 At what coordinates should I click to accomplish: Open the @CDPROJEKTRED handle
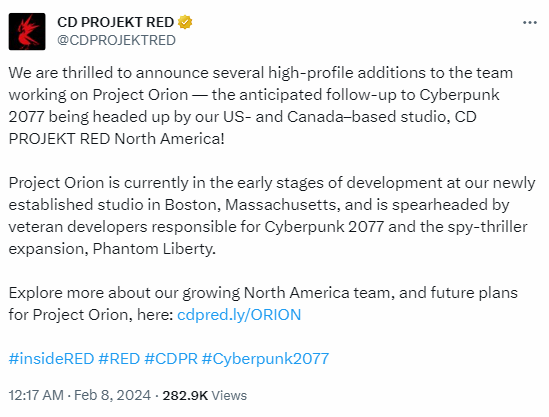116,40
